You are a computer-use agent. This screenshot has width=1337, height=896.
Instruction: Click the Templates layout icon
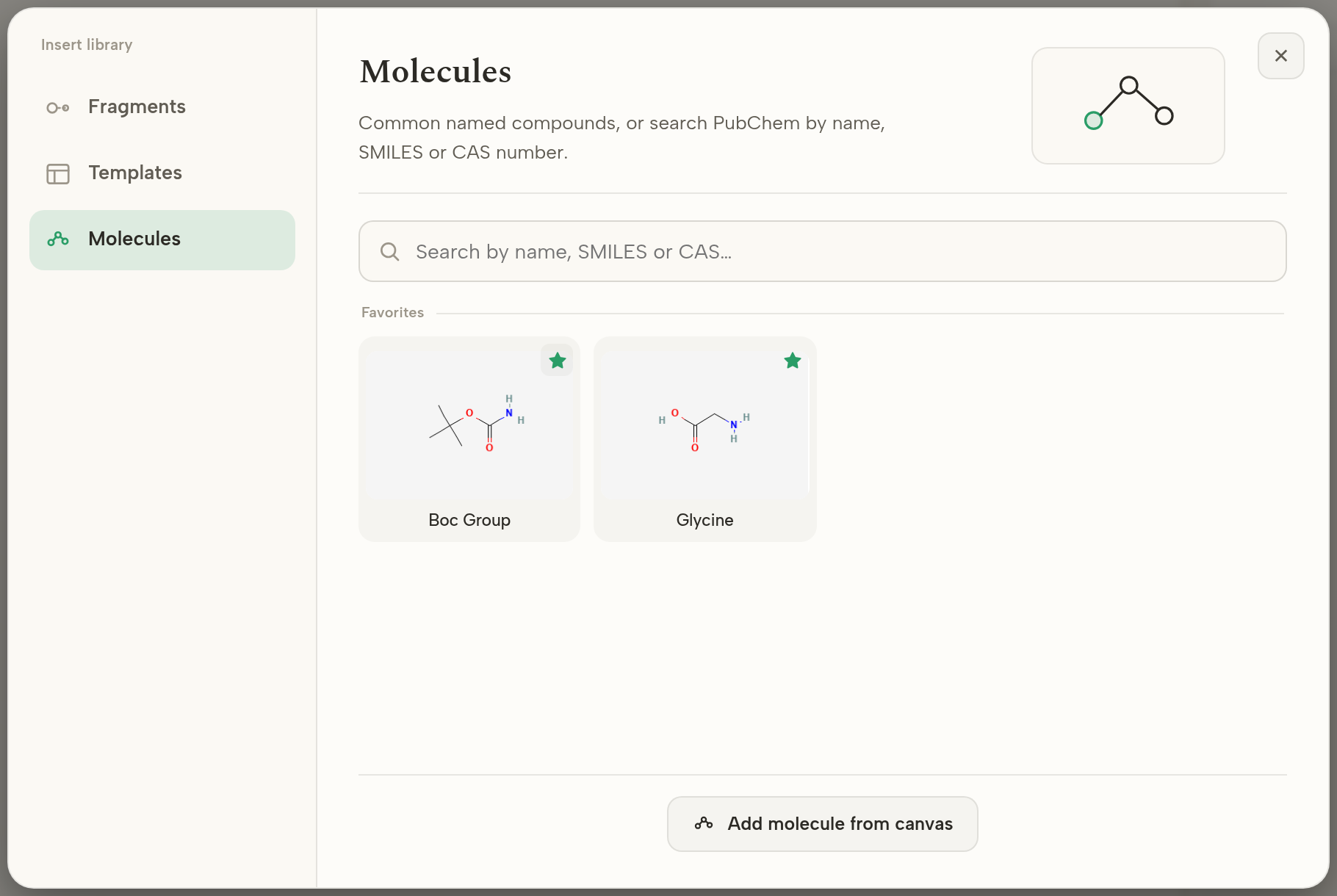[58, 173]
